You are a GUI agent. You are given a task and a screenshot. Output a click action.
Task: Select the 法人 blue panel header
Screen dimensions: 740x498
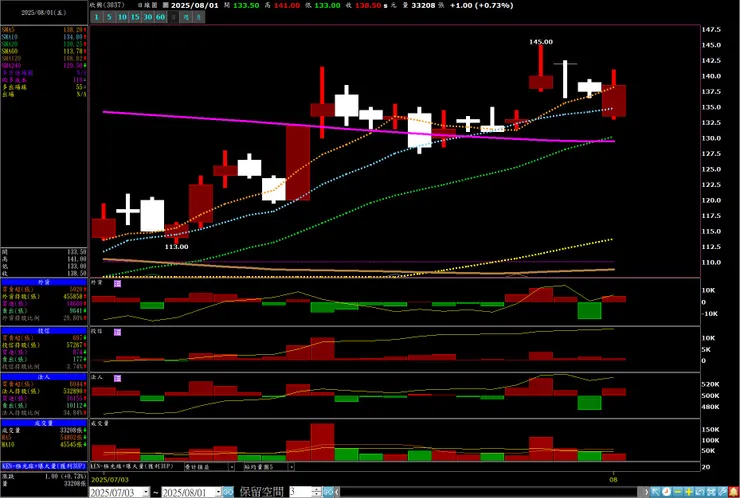point(44,377)
